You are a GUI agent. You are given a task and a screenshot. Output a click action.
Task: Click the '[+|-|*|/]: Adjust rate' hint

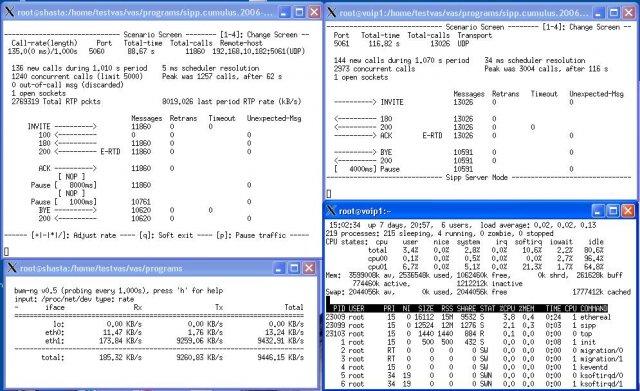tap(73, 235)
